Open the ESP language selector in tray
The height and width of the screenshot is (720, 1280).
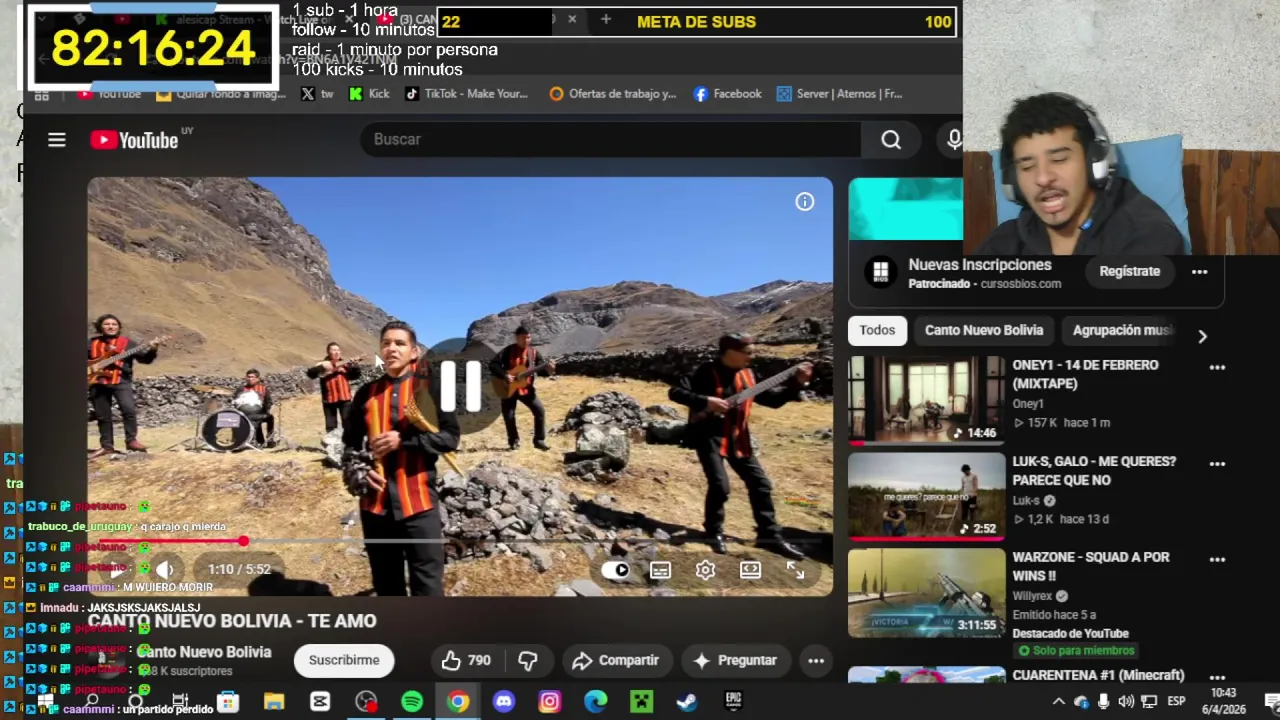[1176, 702]
